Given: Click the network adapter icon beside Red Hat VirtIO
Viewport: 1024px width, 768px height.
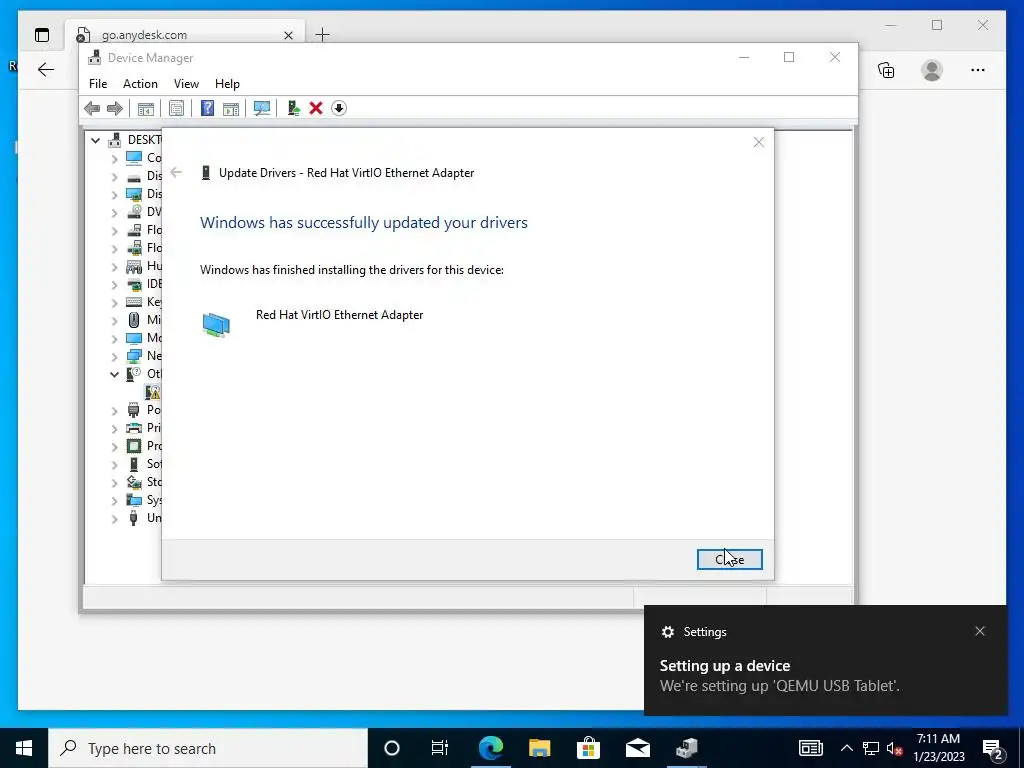Looking at the screenshot, I should tap(216, 325).
